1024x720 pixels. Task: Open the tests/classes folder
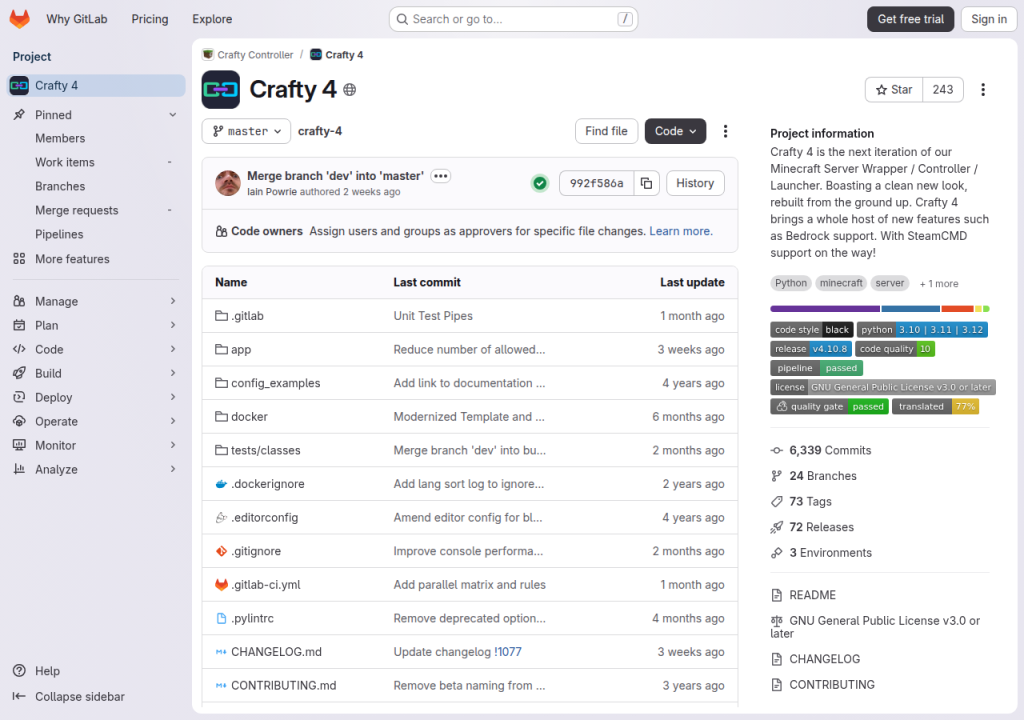click(x=266, y=450)
